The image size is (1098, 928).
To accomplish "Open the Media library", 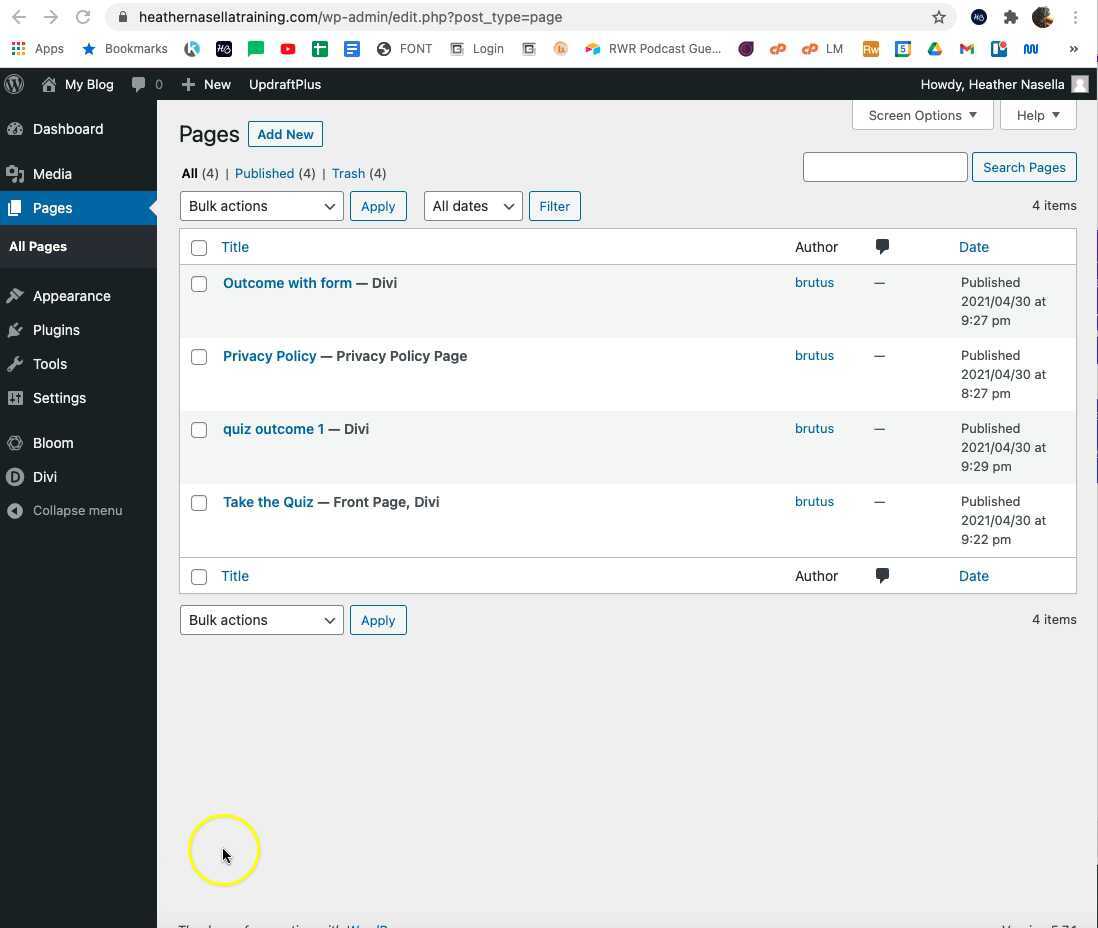I will click(52, 173).
